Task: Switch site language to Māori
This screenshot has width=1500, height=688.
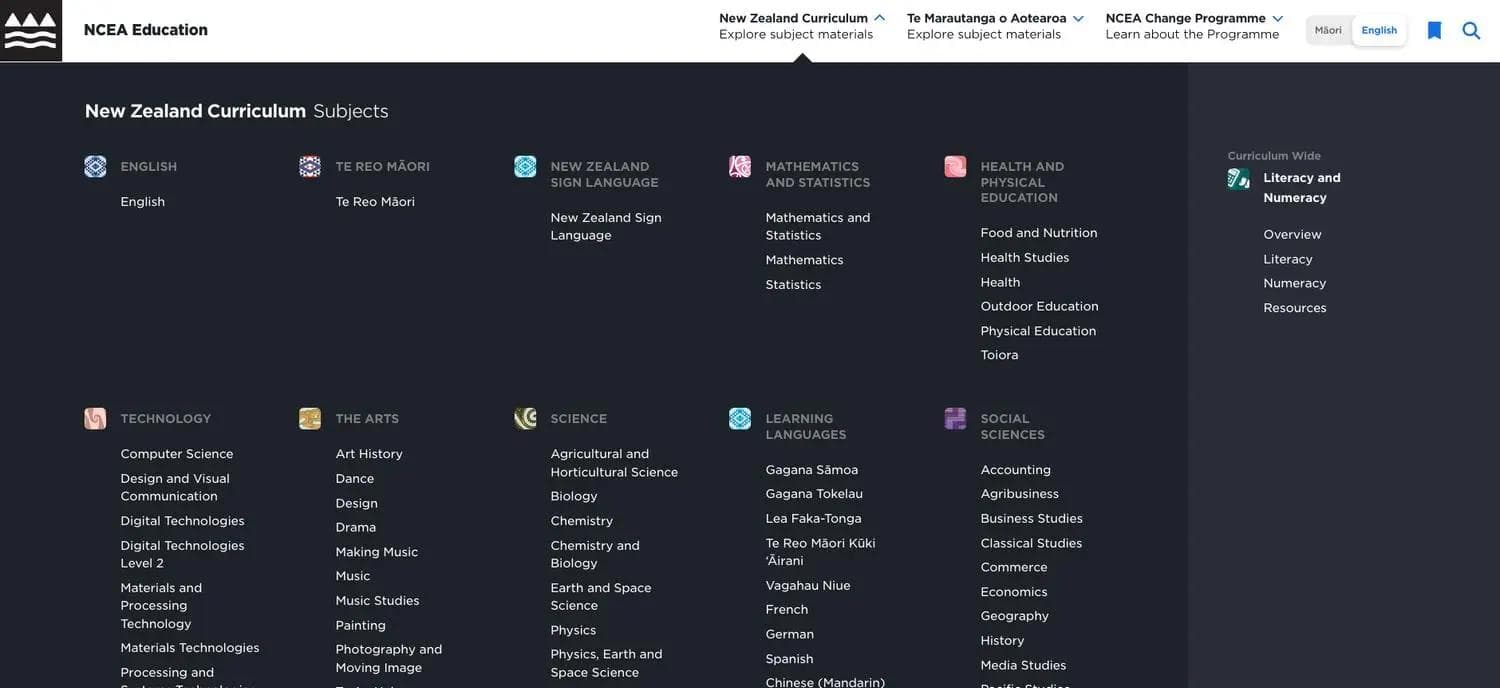Action: [1328, 30]
